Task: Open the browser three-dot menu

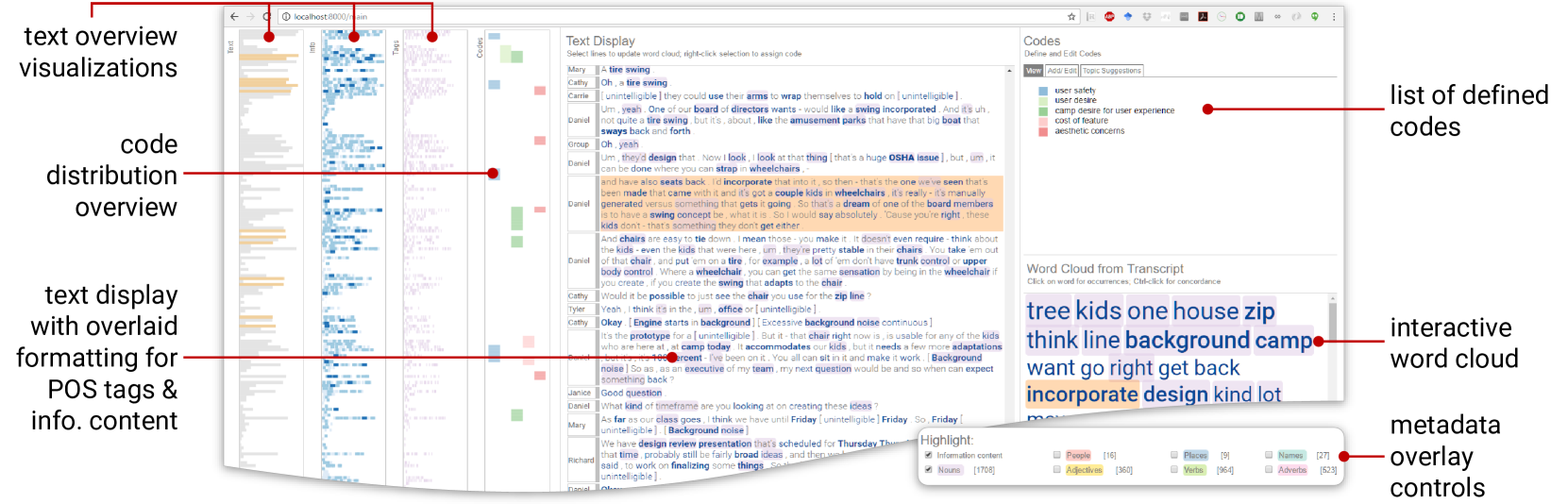Action: point(1333,16)
